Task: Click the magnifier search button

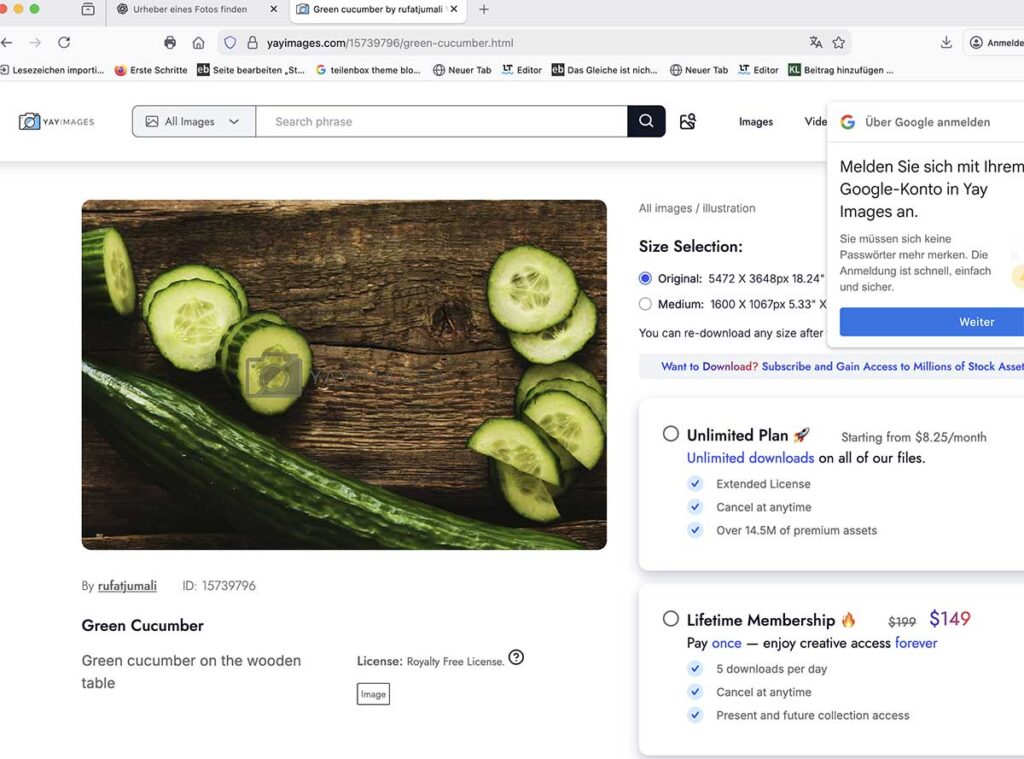Action: pos(646,121)
